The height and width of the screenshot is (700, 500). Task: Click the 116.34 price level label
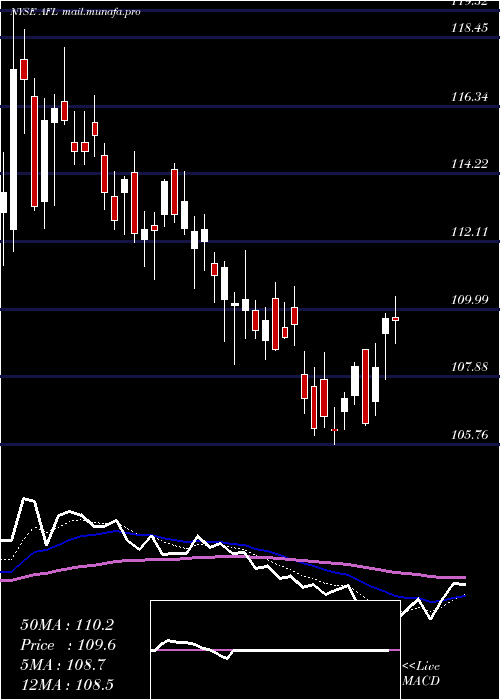coord(469,96)
